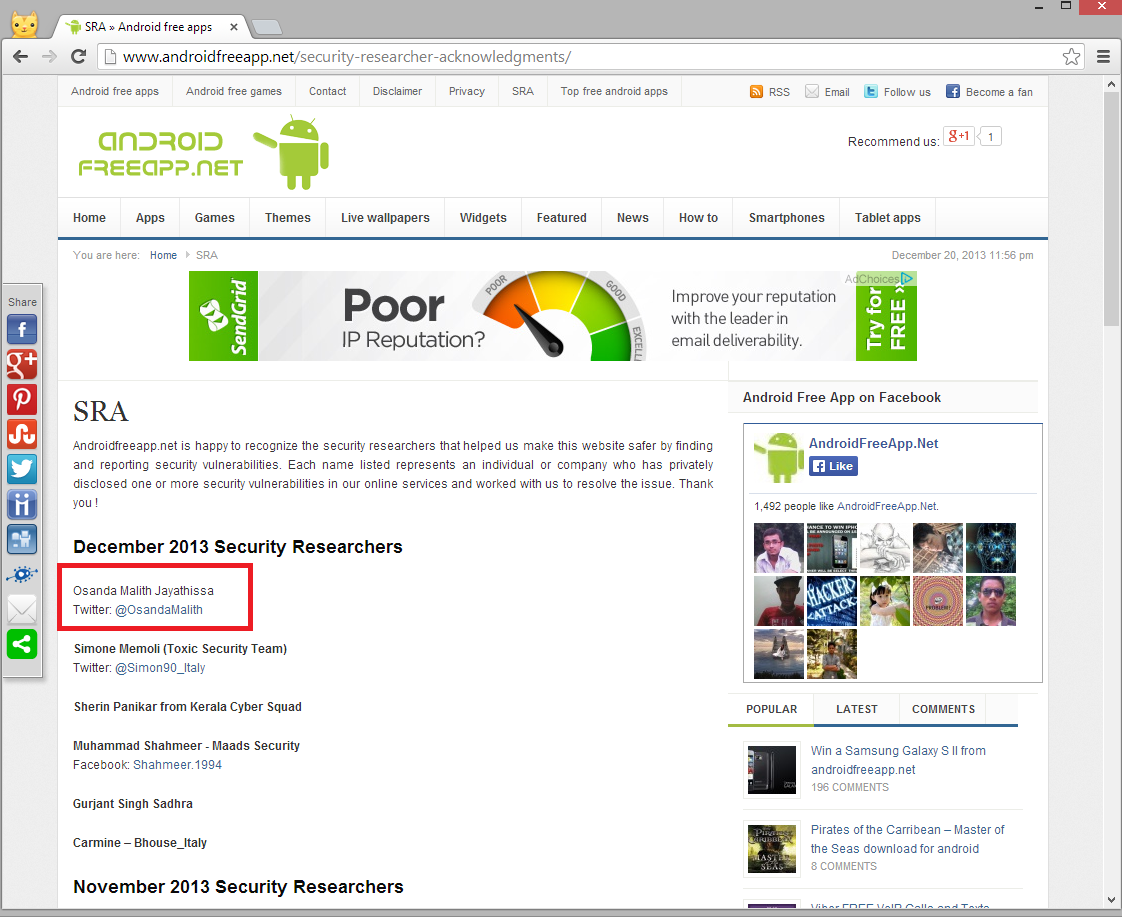Open the Themes navigation menu item
This screenshot has height=917, width=1122.
287,217
